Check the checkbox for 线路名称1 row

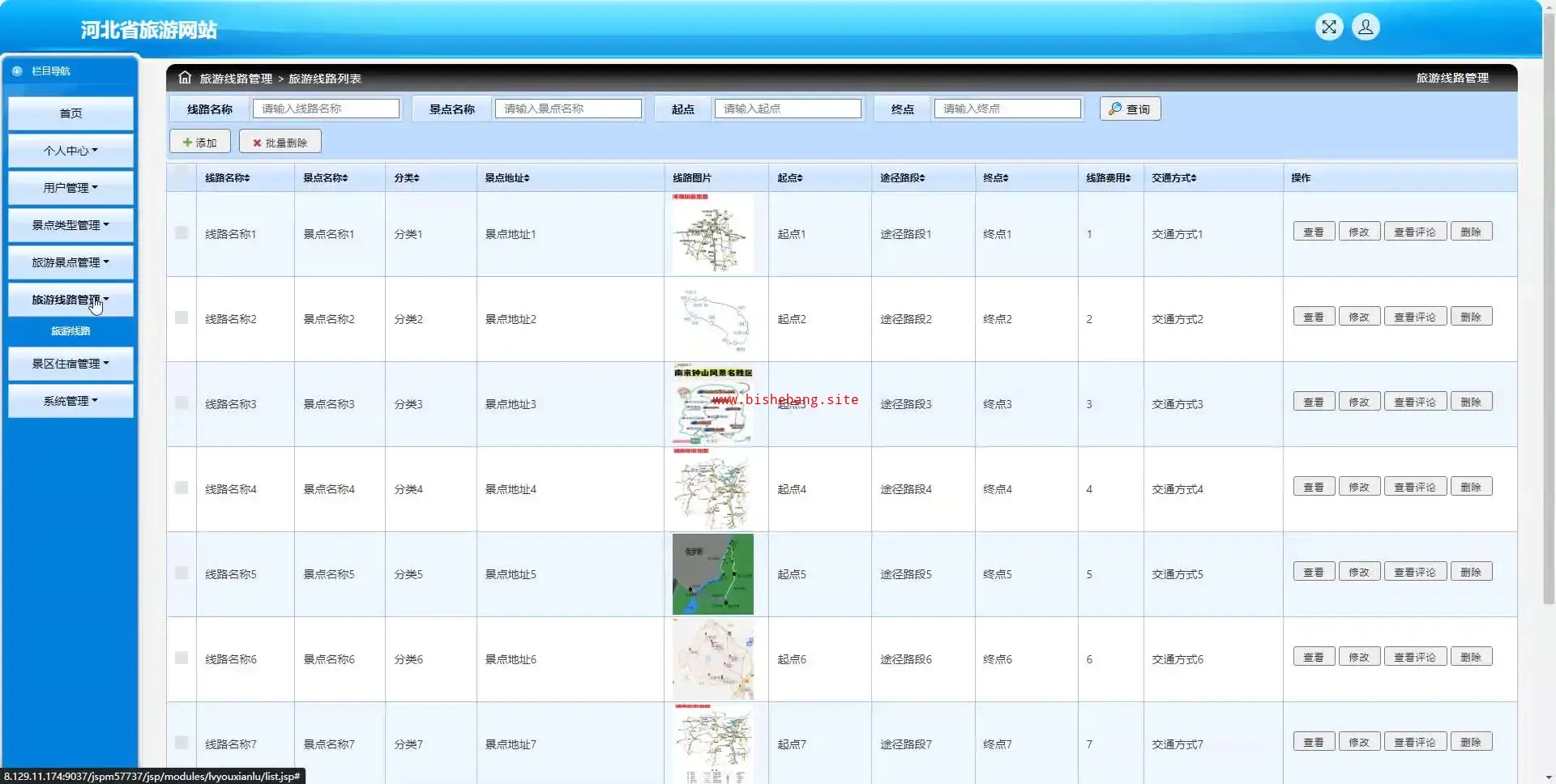[182, 233]
